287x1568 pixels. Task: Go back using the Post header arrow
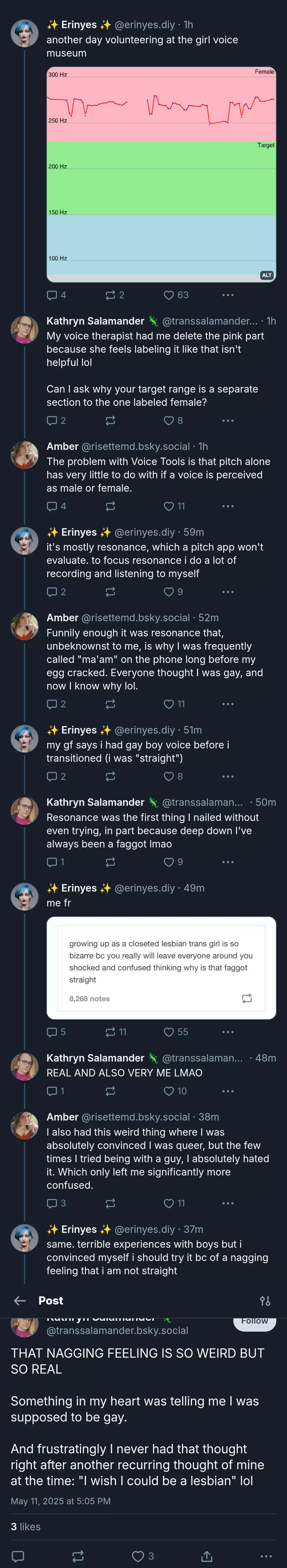(20, 1301)
